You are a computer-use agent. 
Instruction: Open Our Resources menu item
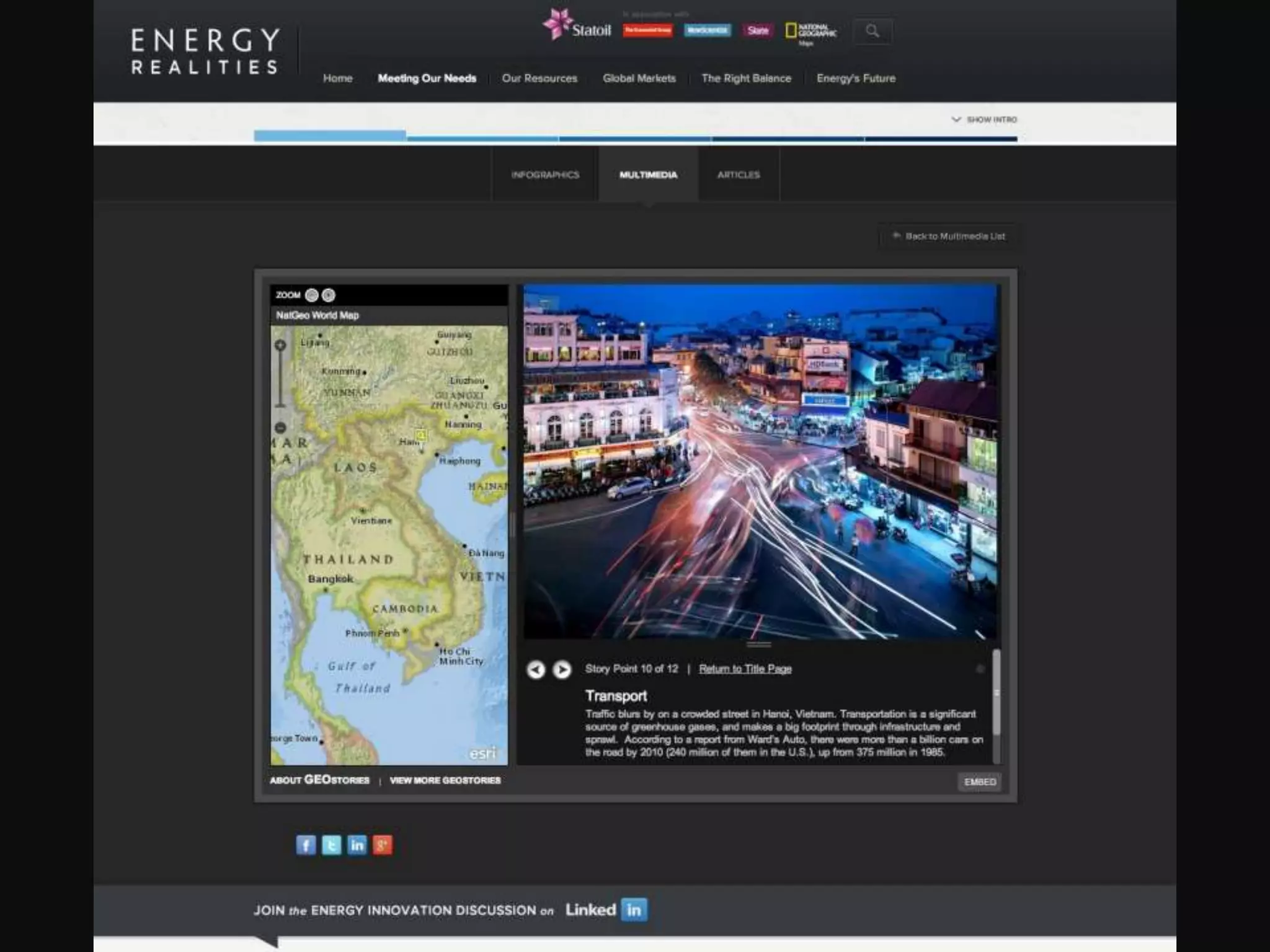point(540,78)
